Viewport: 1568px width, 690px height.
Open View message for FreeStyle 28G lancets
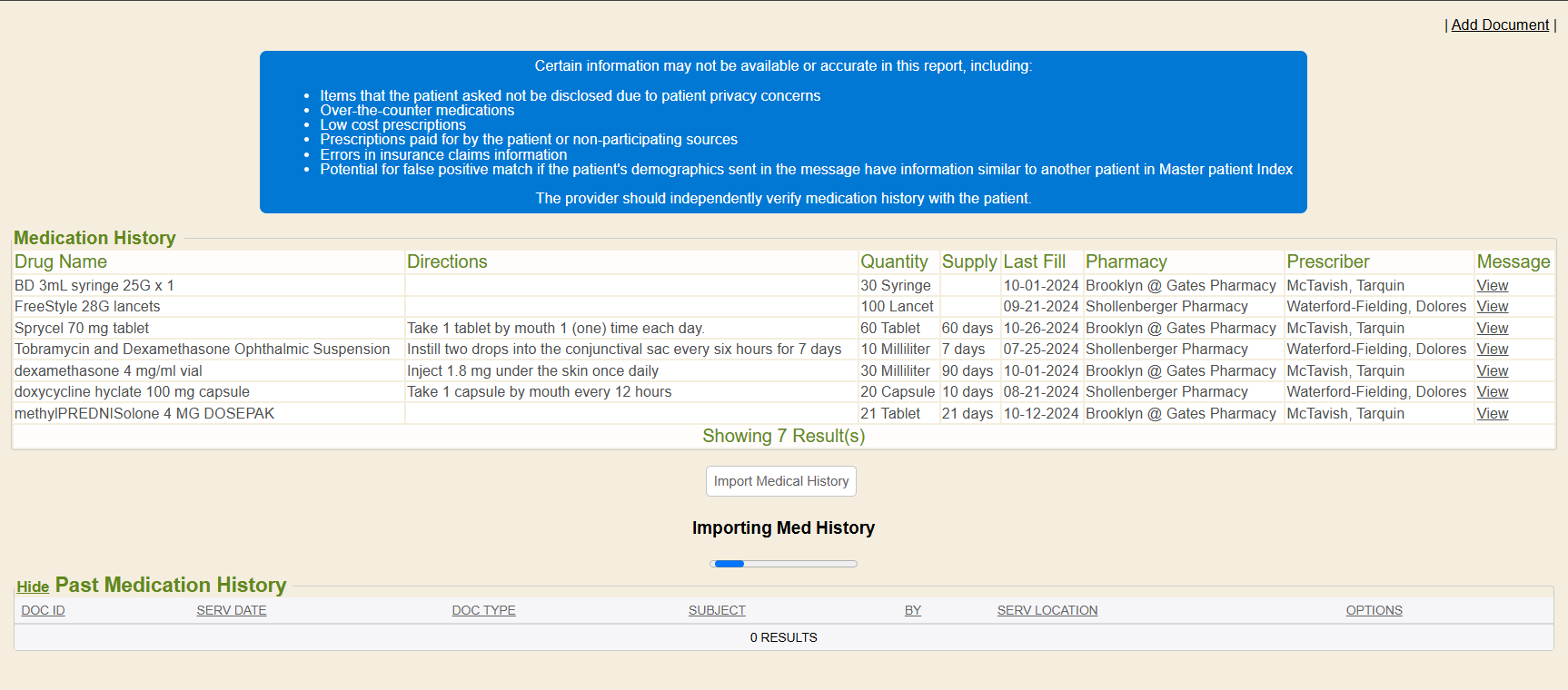[1492, 307]
